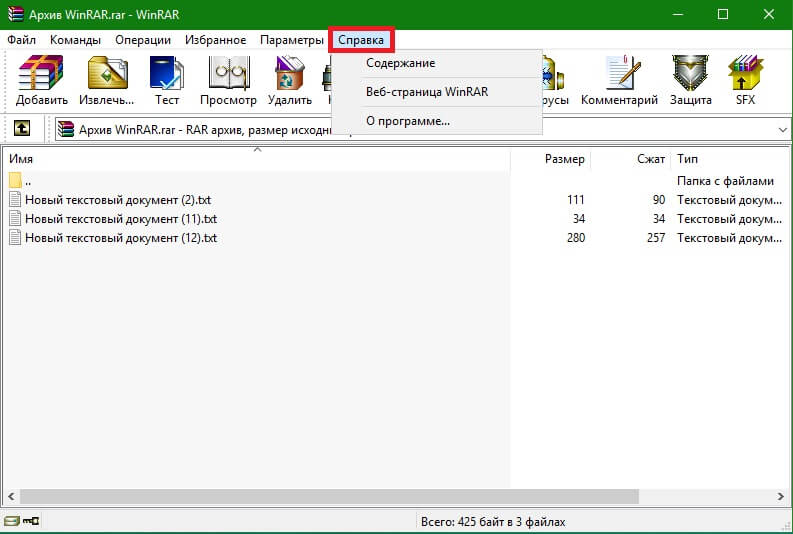Click the key password icon in the status bar
The height and width of the screenshot is (534, 793).
point(31,521)
